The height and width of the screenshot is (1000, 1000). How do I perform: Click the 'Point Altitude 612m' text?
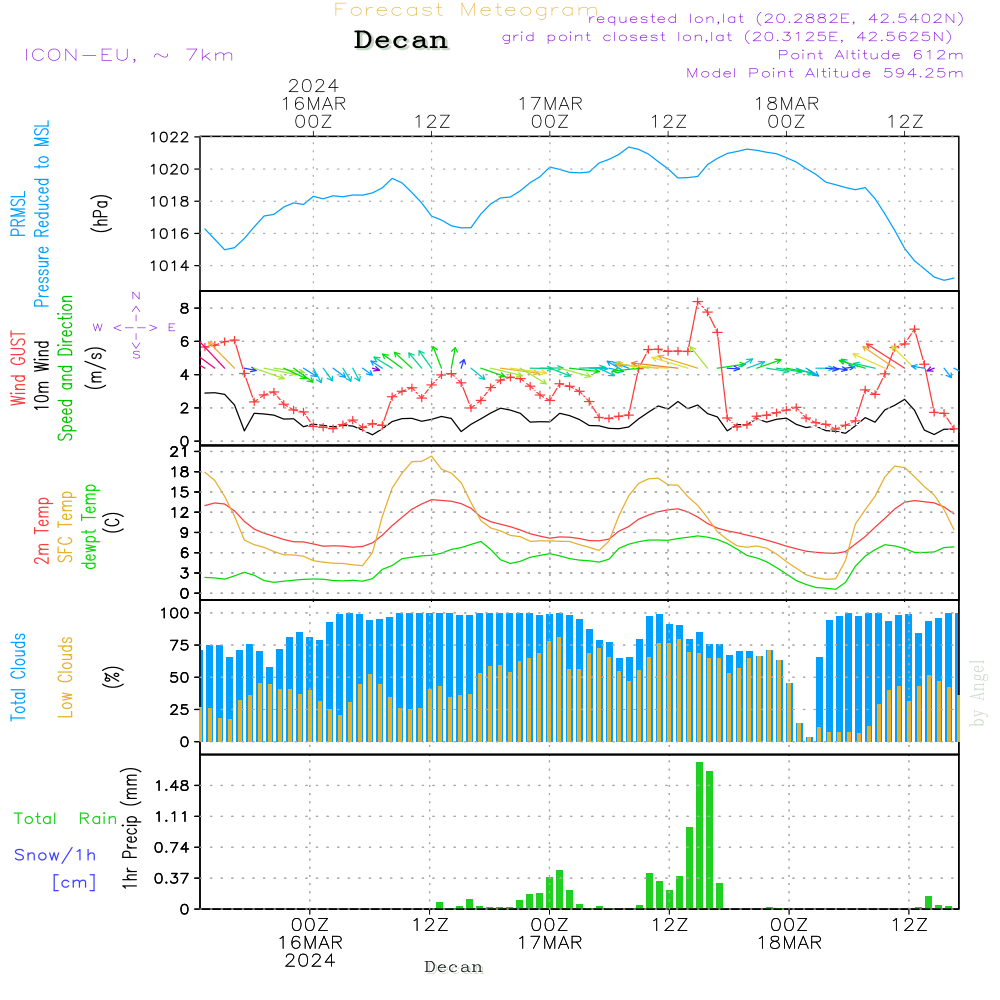click(871, 55)
